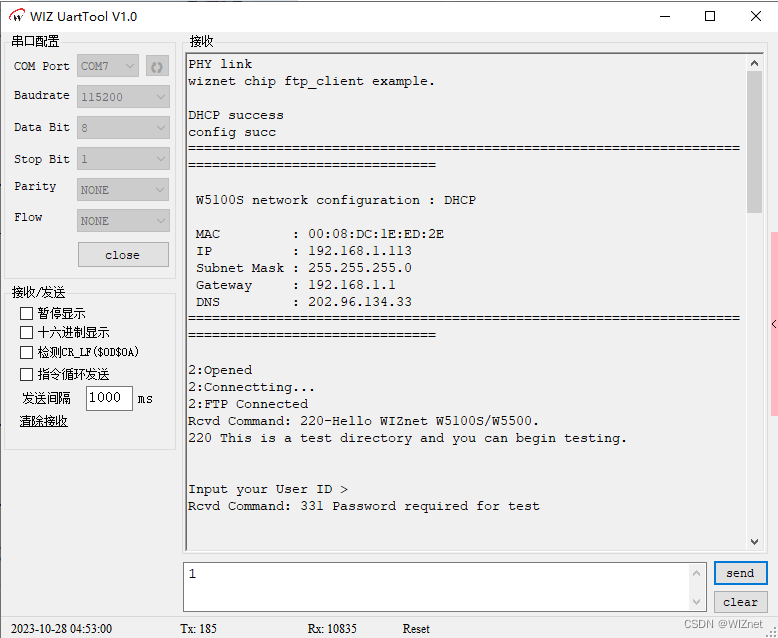This screenshot has height=638, width=778.
Task: Click 'wiznet chip ftp_client example.' line
Action: coord(312,81)
